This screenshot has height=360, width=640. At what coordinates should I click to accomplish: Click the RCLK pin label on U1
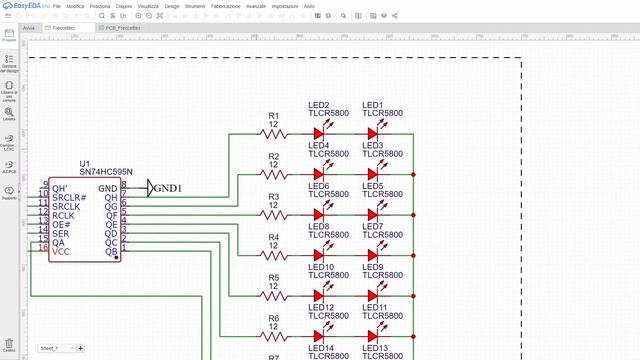point(63,216)
